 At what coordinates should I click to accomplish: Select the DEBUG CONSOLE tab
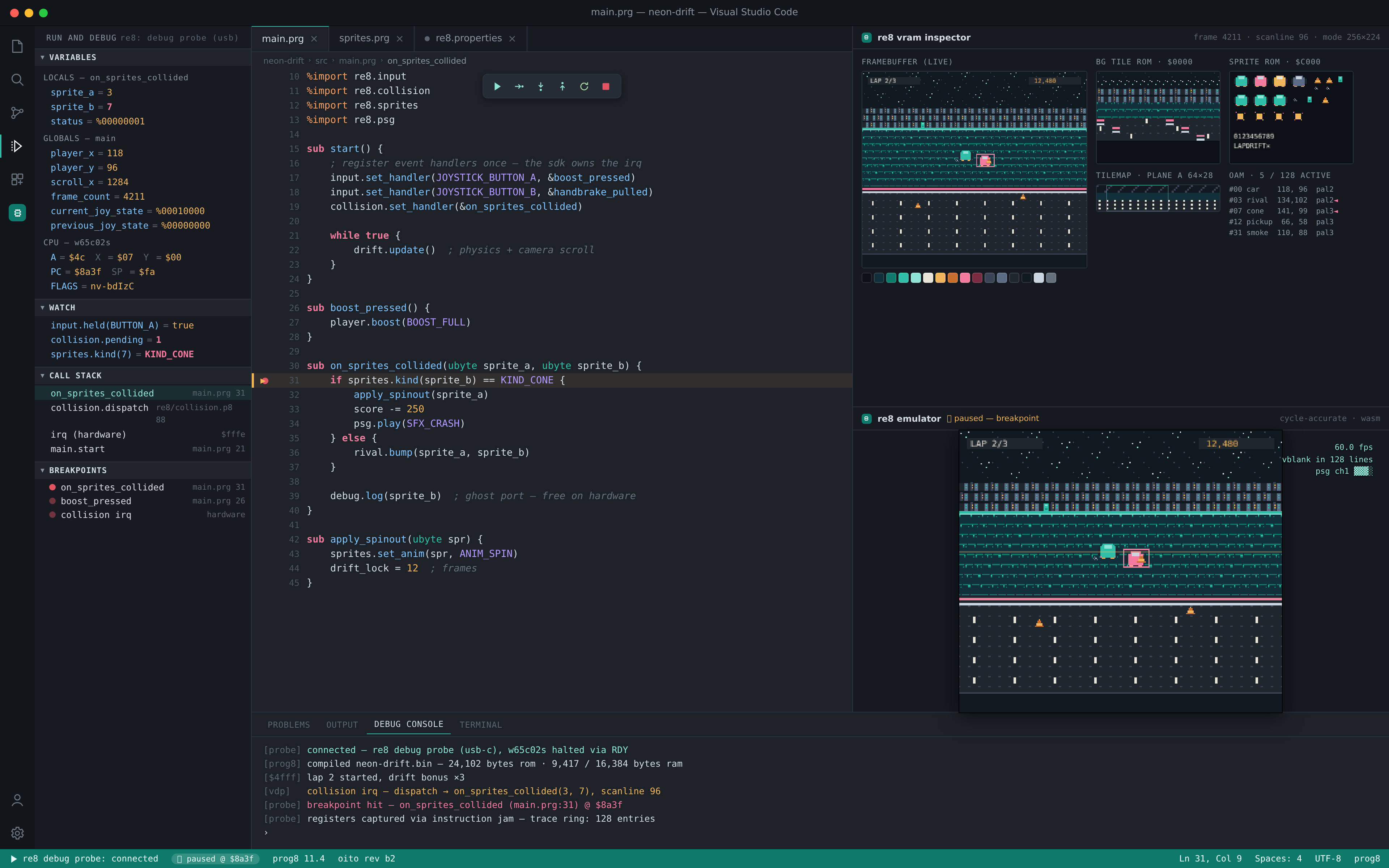tap(409, 724)
